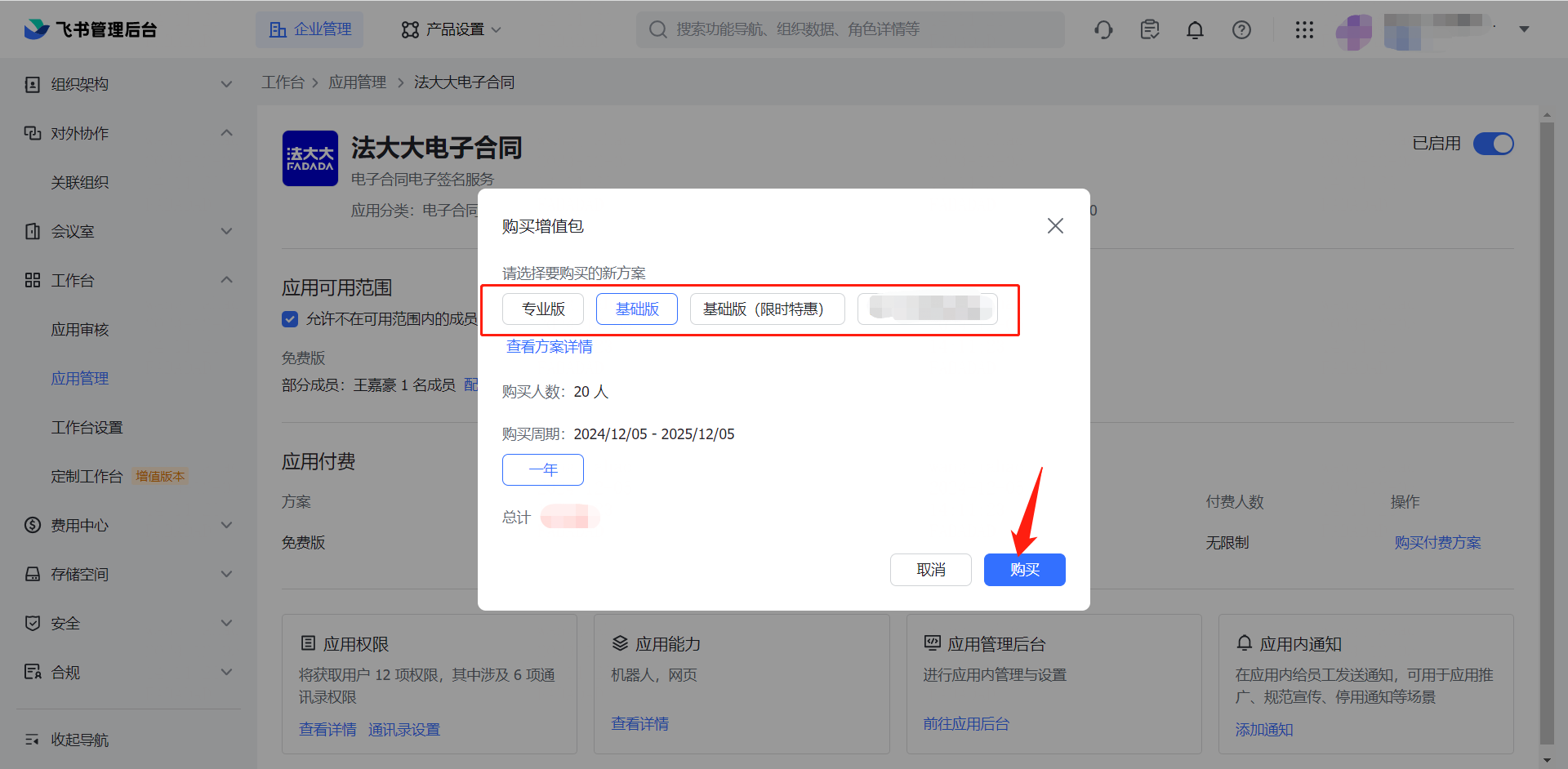Select the 一年 purchase period option
This screenshot has width=1568, height=769.
pos(543,469)
